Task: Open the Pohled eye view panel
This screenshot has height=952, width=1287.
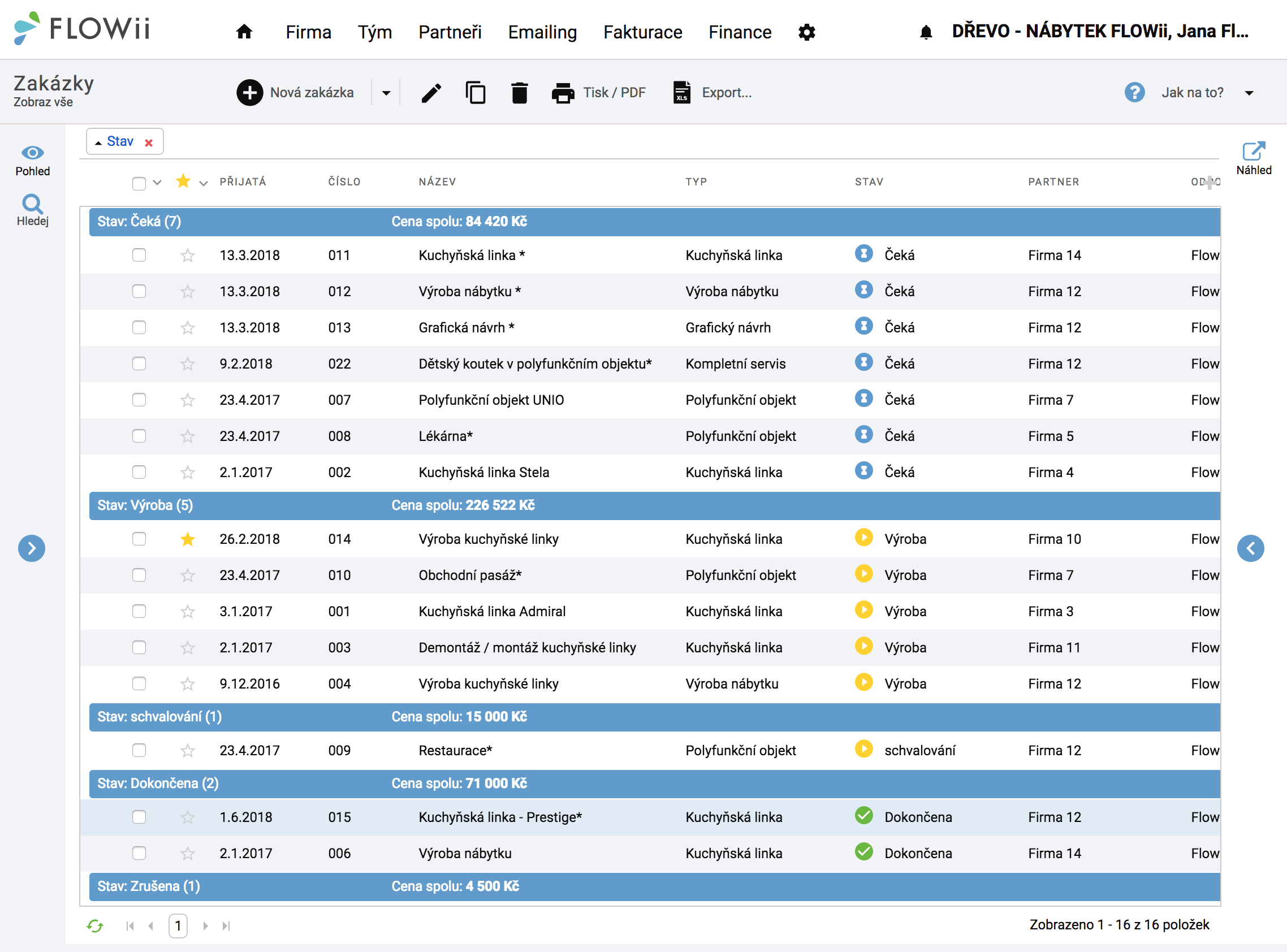Action: [32, 161]
